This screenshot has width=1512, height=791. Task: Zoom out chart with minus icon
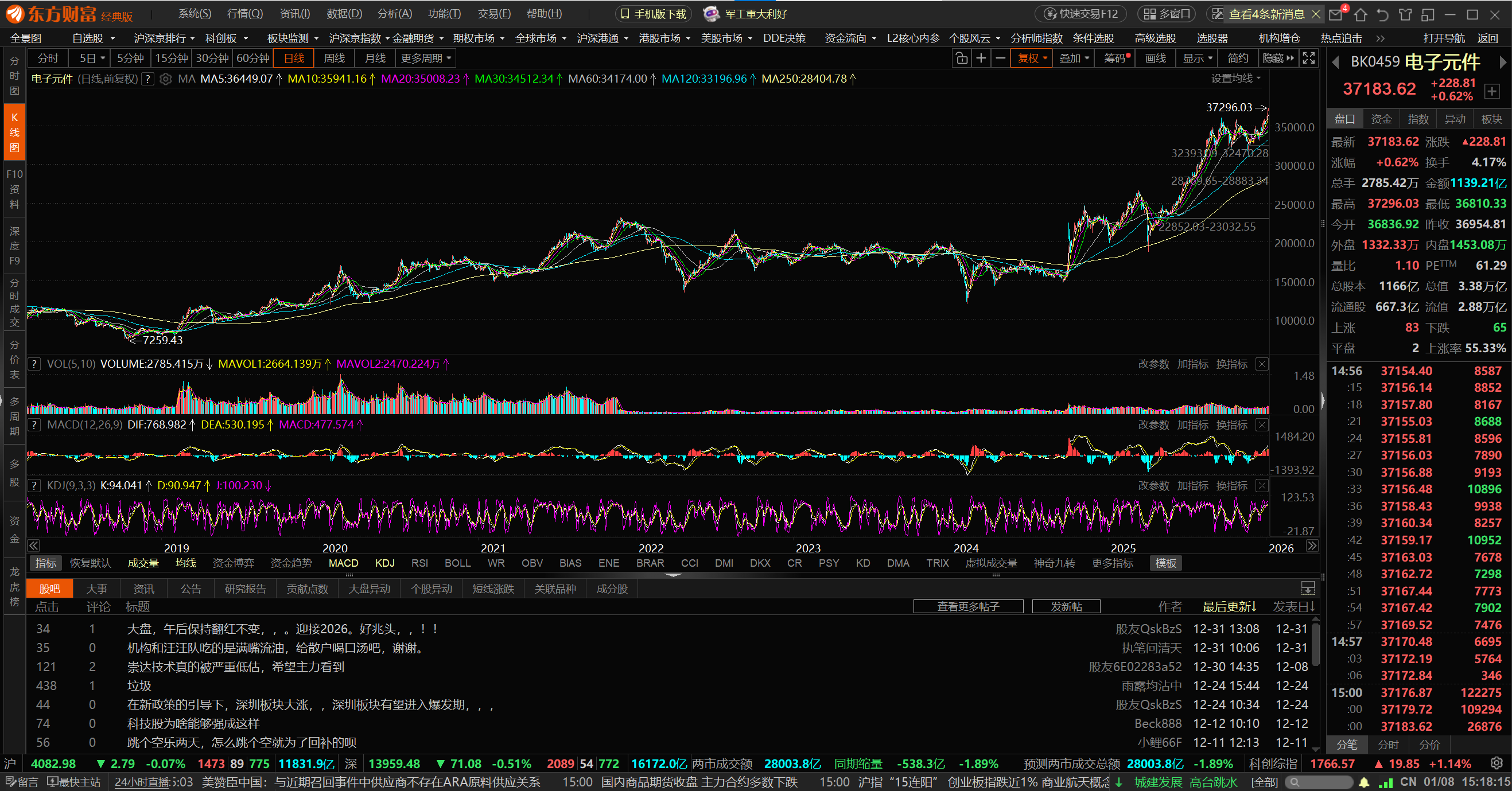(1001, 58)
